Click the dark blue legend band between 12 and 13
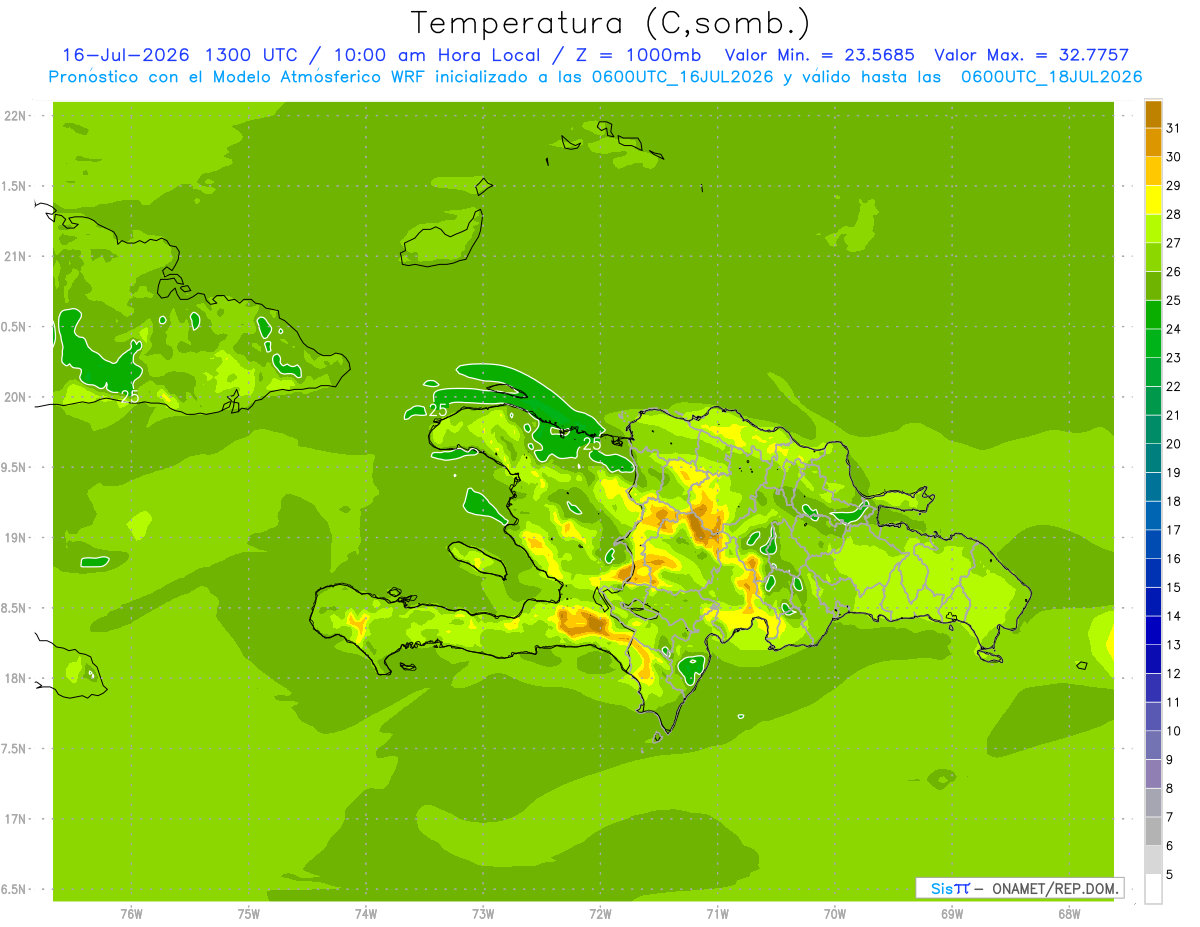Viewport: 1200px width, 927px height. pos(1153,659)
